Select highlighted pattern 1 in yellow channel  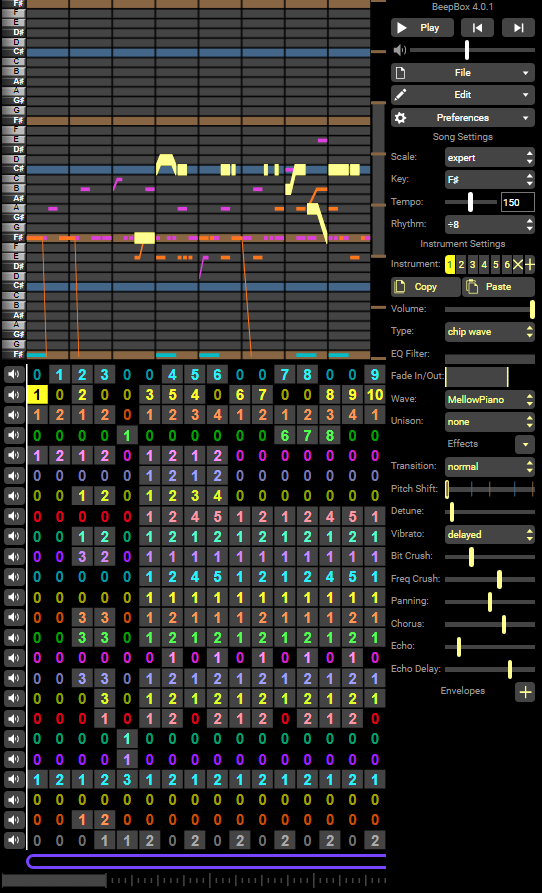tap(37, 395)
